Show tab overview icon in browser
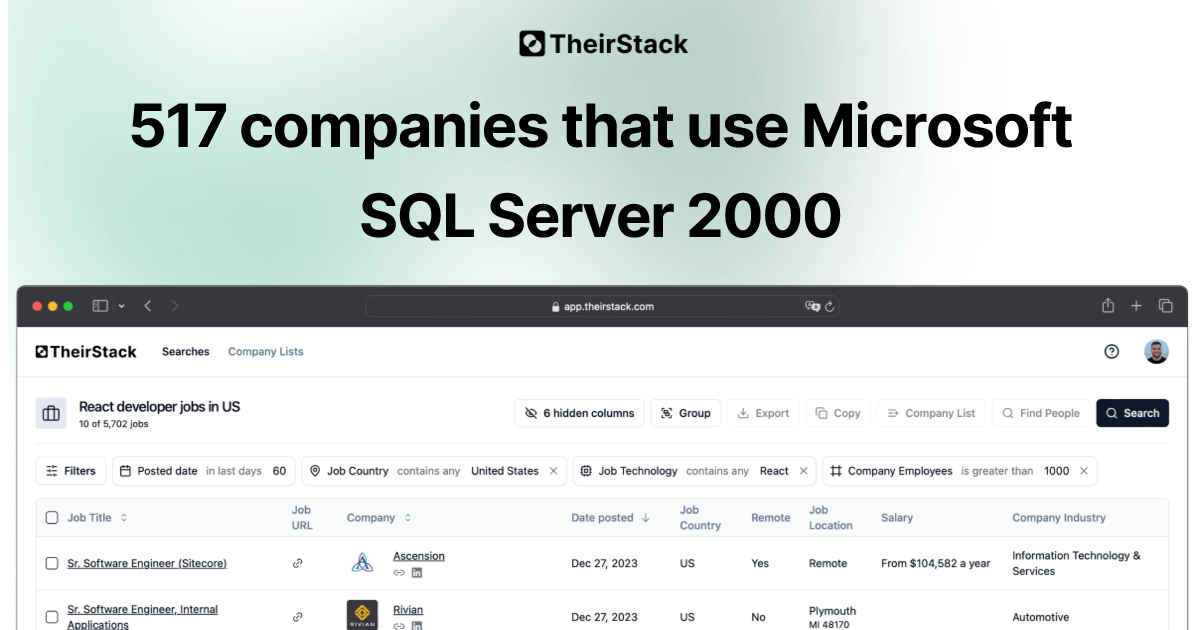 click(x=1165, y=306)
